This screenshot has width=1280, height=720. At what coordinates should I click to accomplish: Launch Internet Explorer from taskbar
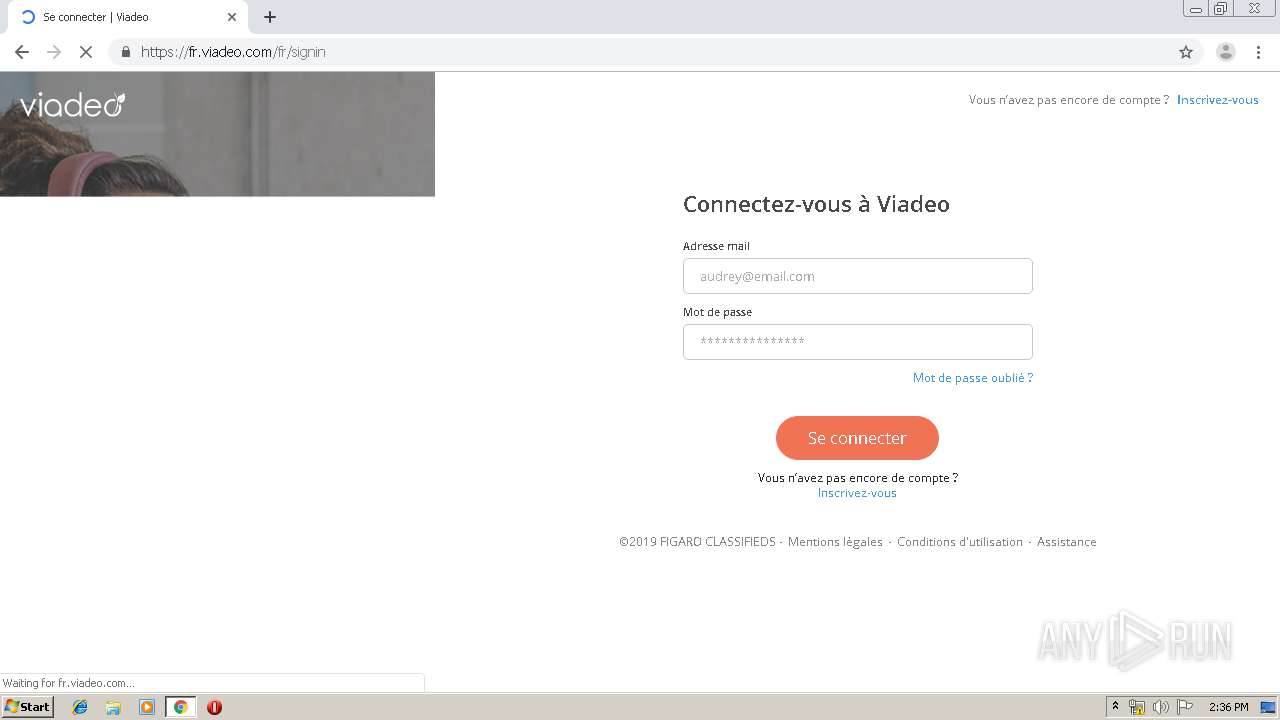pyautogui.click(x=80, y=707)
